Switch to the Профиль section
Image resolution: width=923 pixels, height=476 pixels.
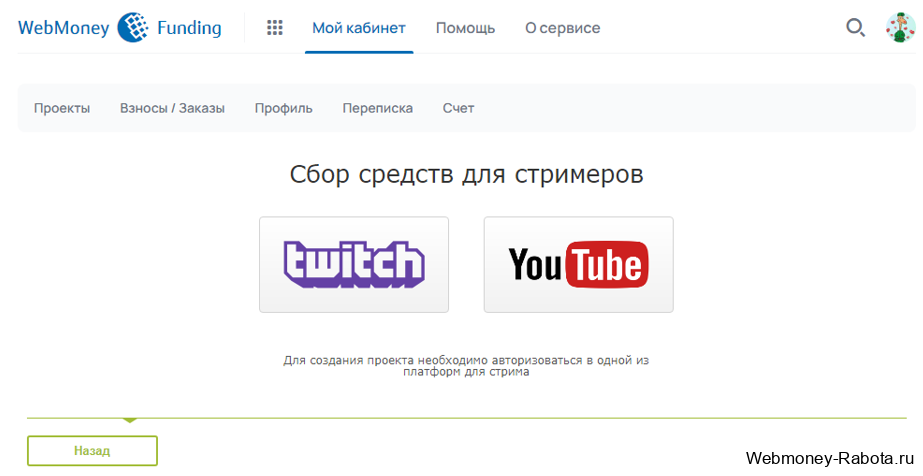[x=283, y=108]
